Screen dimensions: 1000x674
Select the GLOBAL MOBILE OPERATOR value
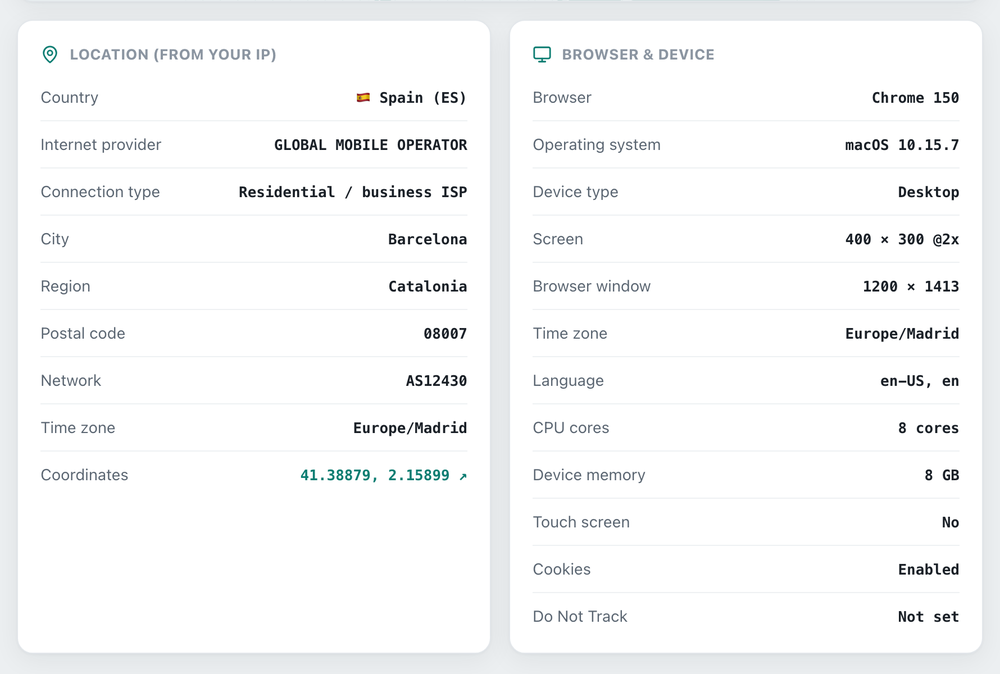[x=371, y=145]
